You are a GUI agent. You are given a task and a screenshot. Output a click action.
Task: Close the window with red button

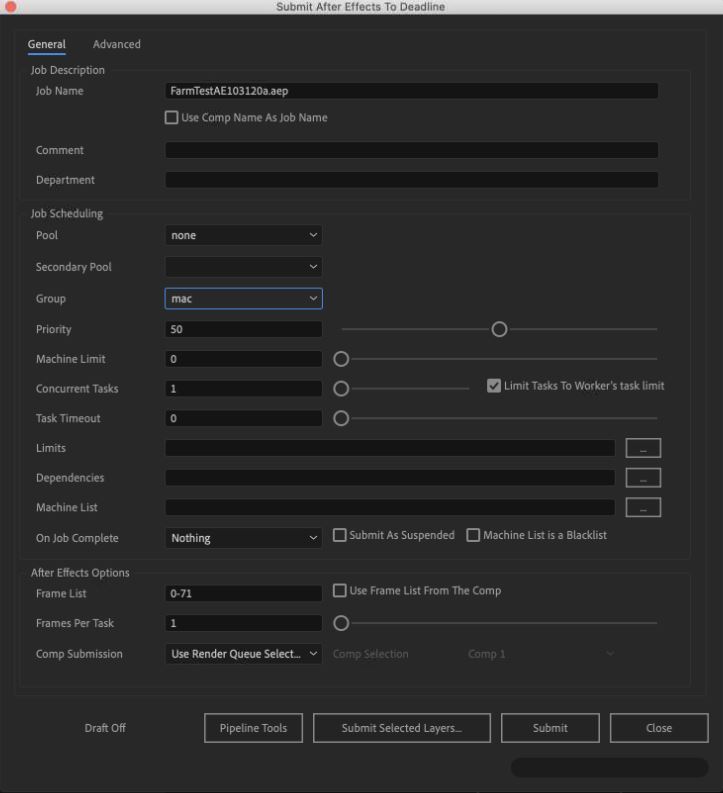point(11,6)
